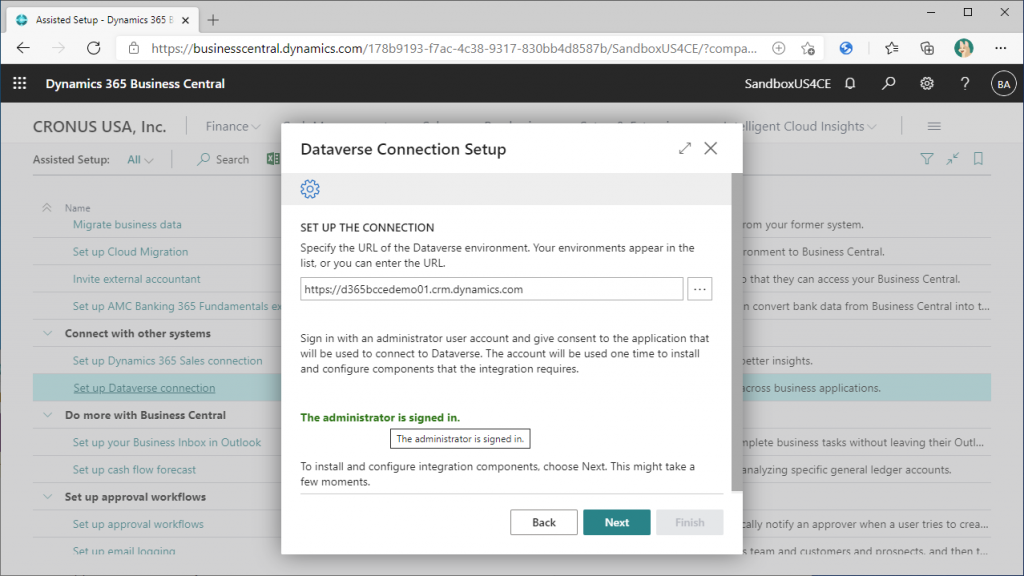Open a new browser tab
Screen dimensions: 1024x576
[x=213, y=20]
